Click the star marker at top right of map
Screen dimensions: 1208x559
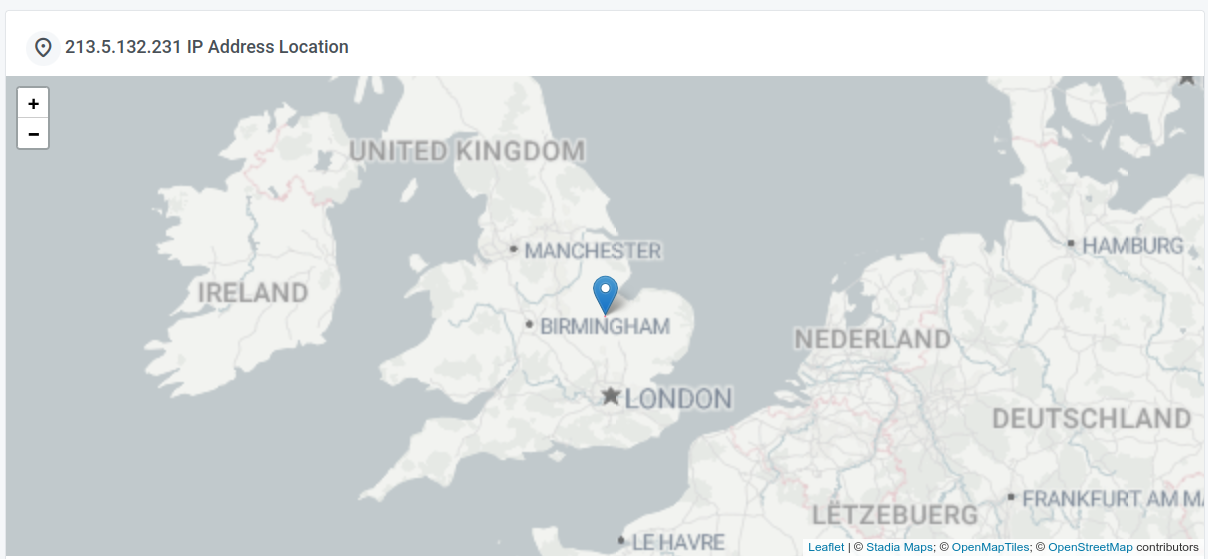[x=1187, y=77]
